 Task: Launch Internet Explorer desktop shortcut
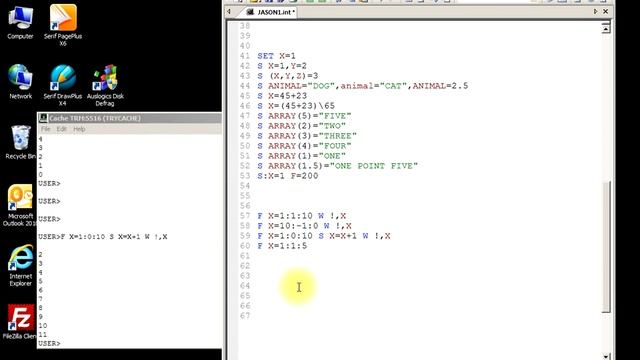pyautogui.click(x=20, y=265)
